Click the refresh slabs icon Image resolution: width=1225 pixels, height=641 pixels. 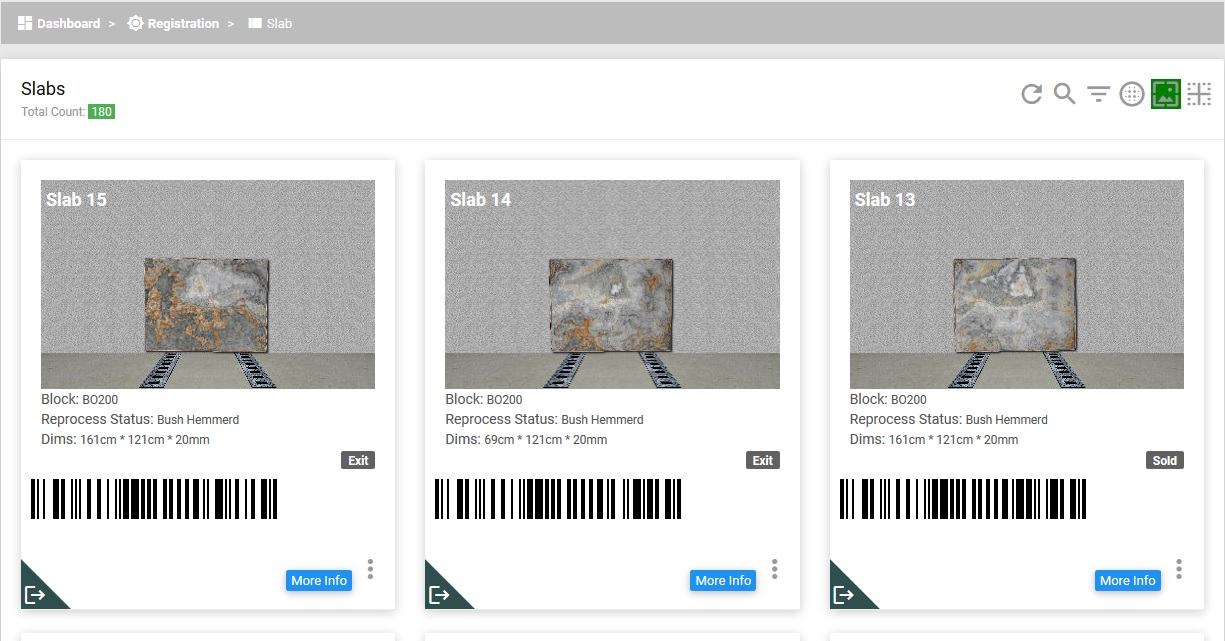tap(1031, 94)
